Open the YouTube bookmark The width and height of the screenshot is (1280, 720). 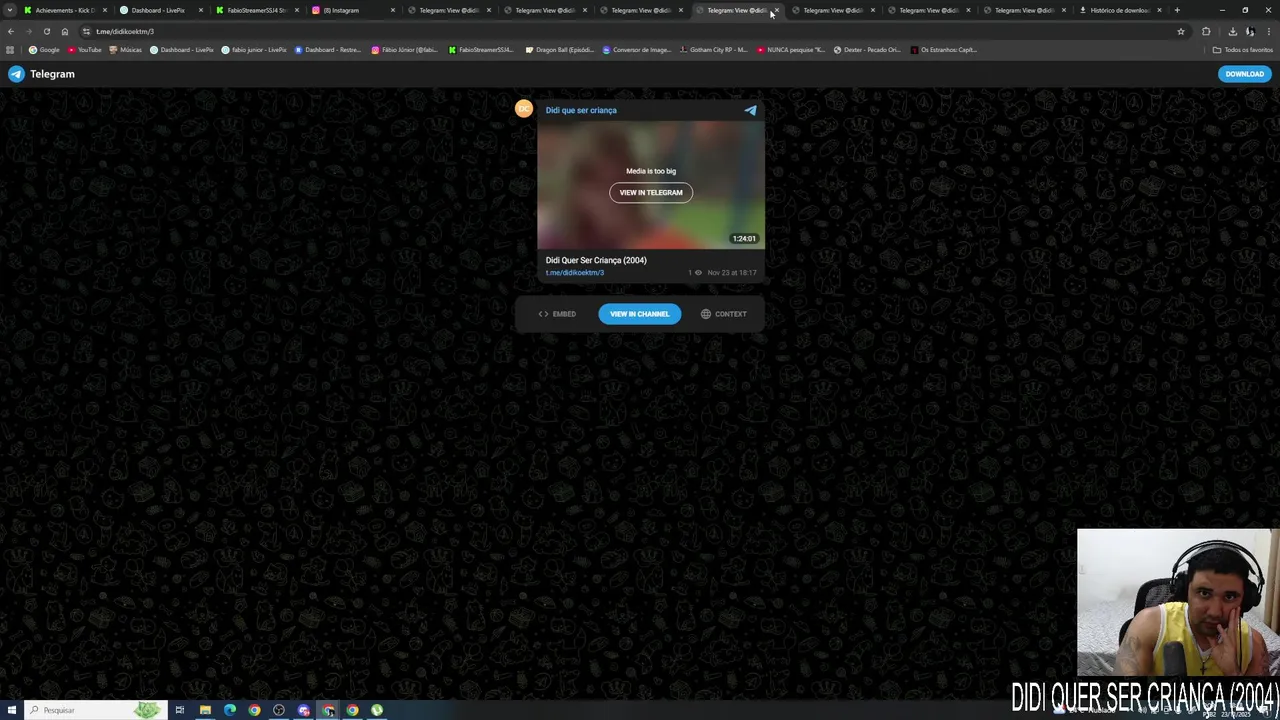[x=84, y=49]
